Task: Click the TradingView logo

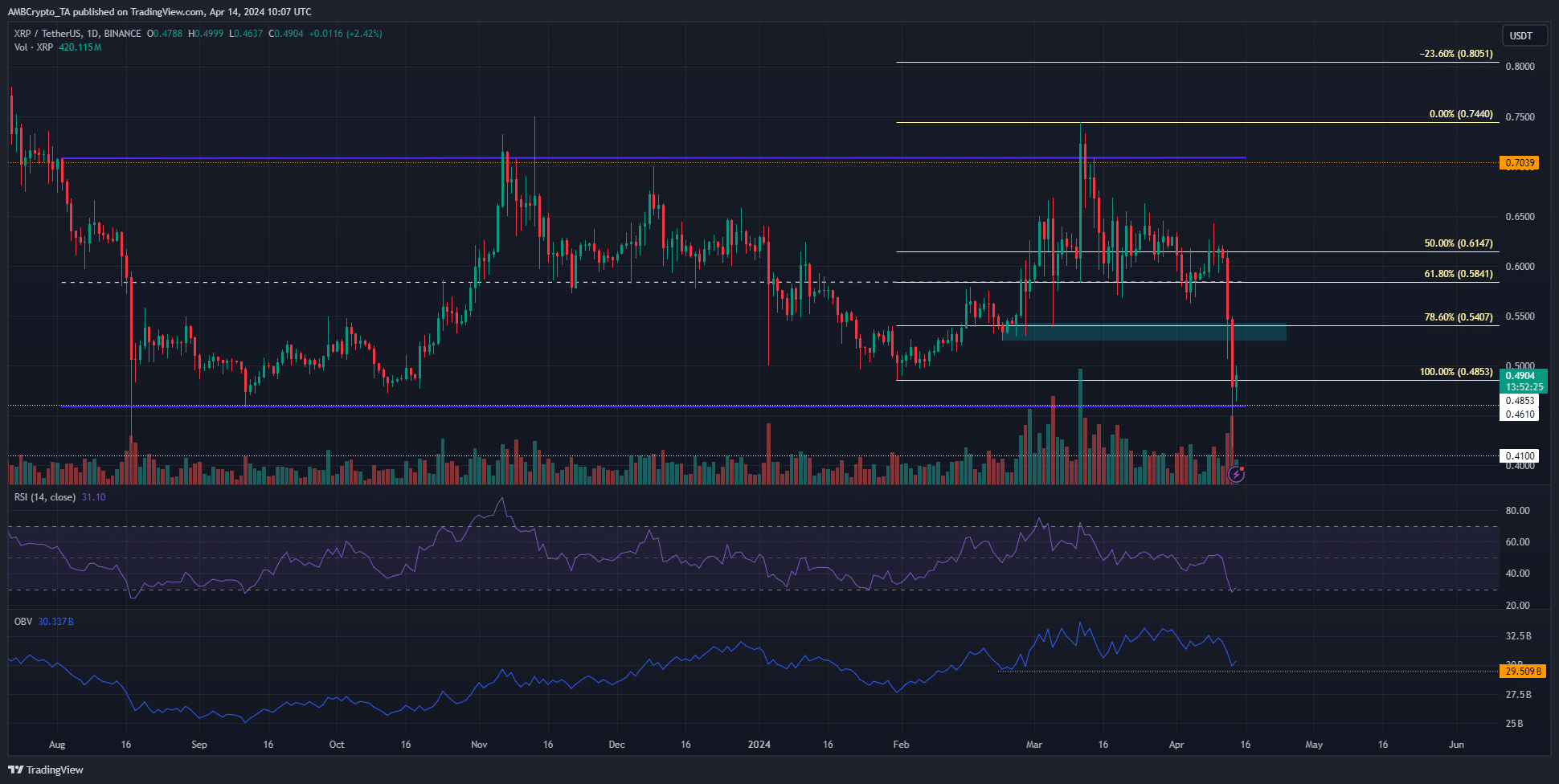Action: coord(47,770)
